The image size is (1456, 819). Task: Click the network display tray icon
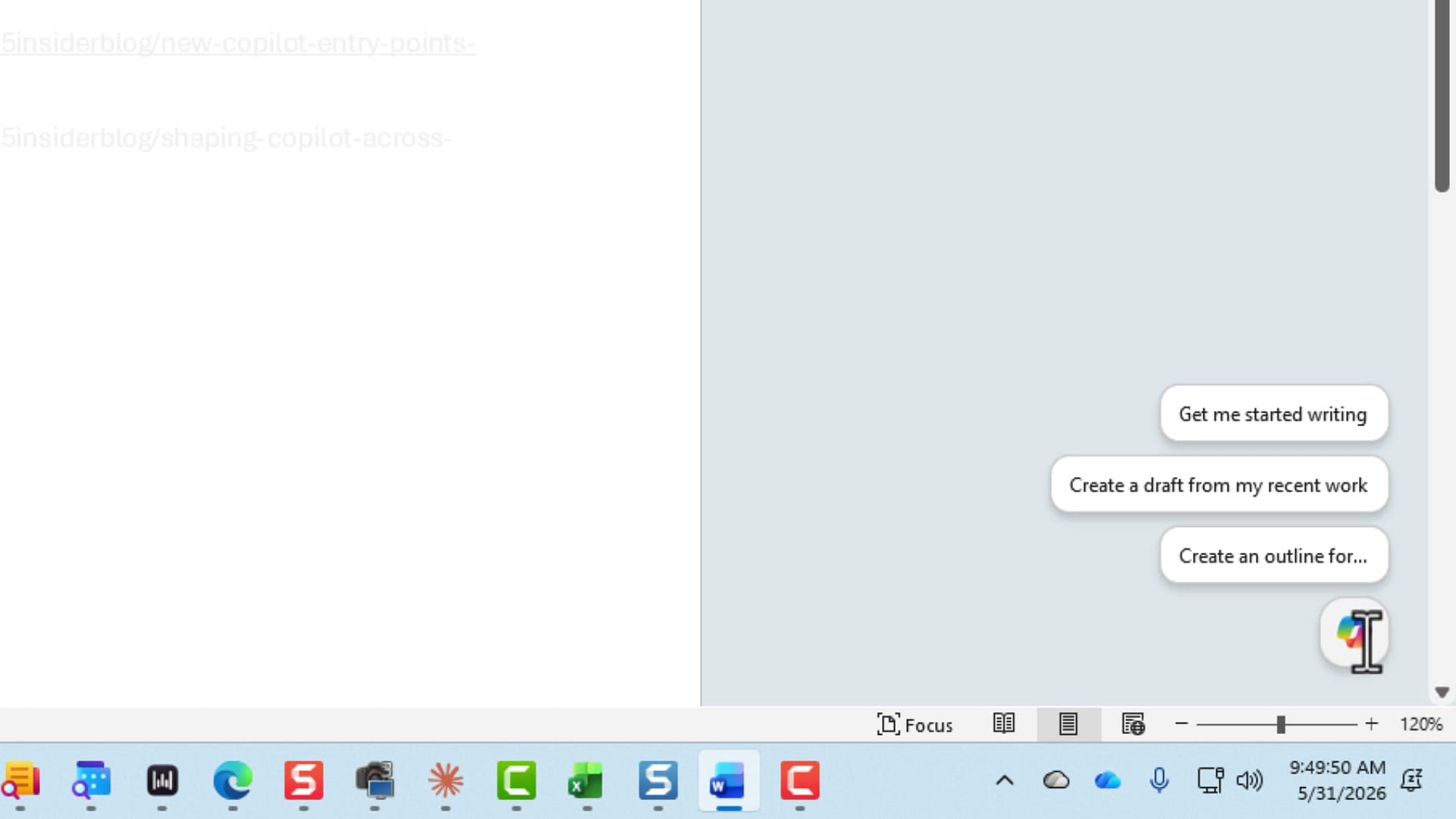1210,780
